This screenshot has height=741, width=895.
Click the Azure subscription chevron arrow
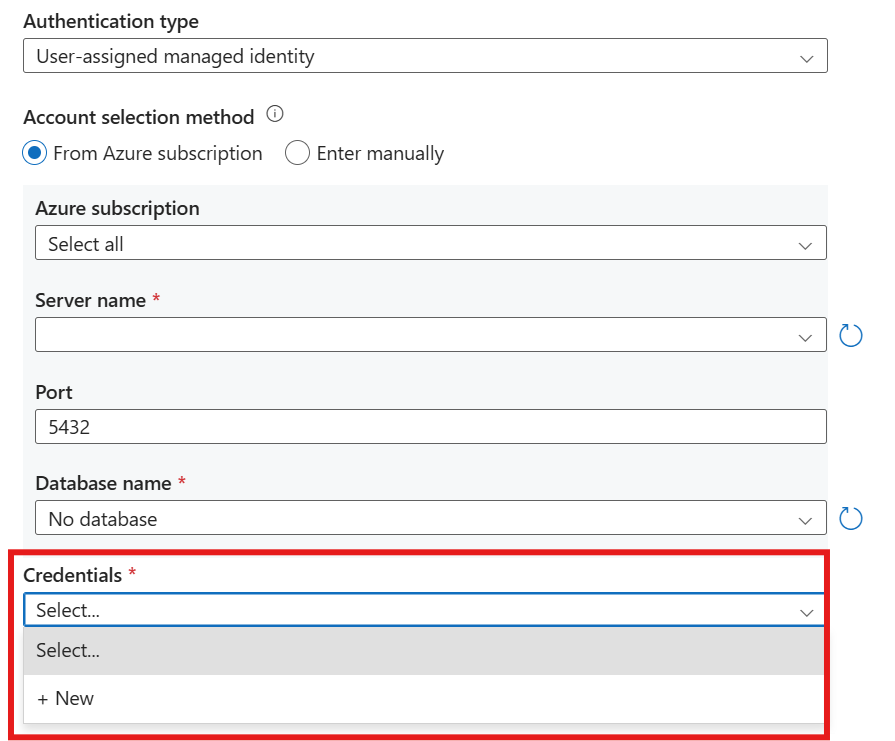point(806,244)
